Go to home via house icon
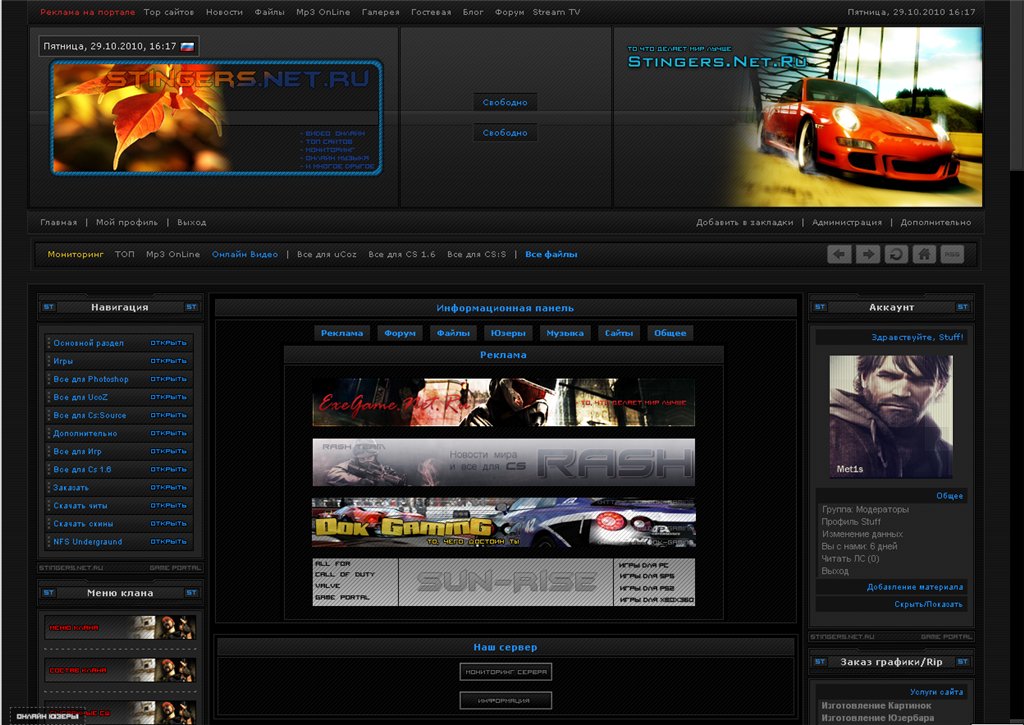This screenshot has width=1024, height=725. 924,255
